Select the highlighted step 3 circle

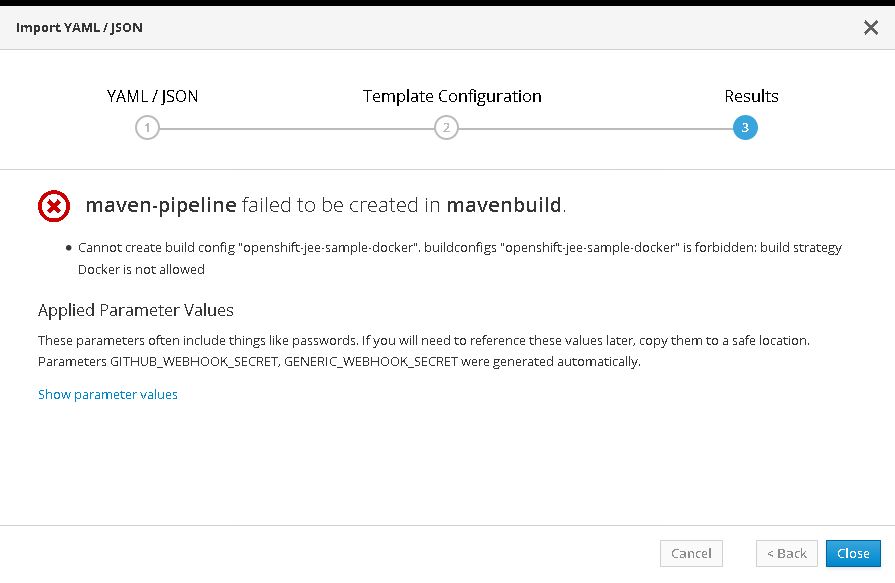(745, 127)
